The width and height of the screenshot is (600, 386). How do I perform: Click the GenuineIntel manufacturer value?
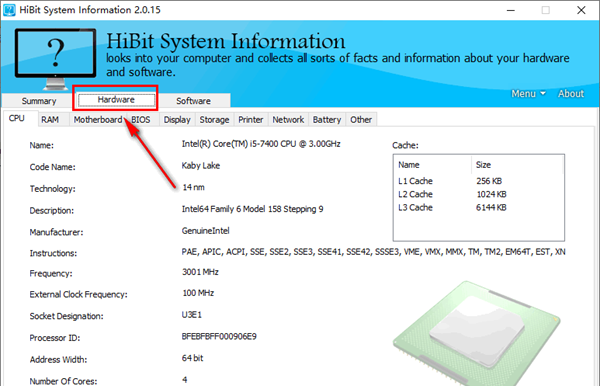[205, 231]
